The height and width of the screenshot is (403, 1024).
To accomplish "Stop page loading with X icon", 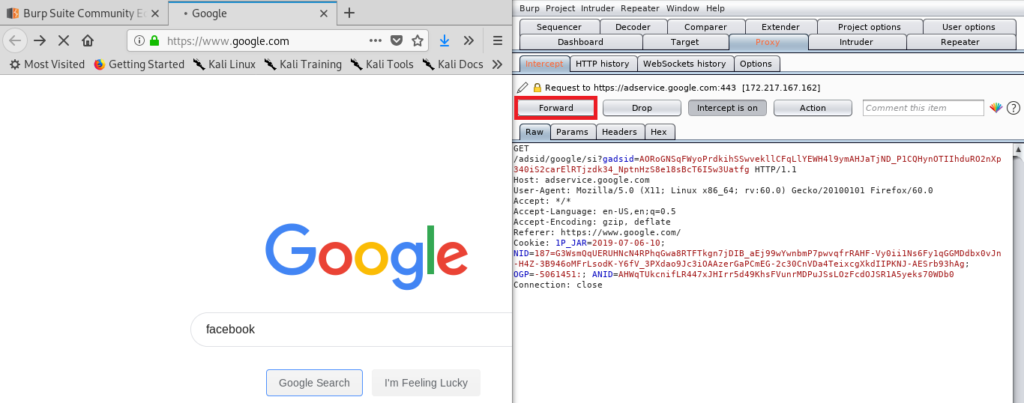I will [63, 40].
